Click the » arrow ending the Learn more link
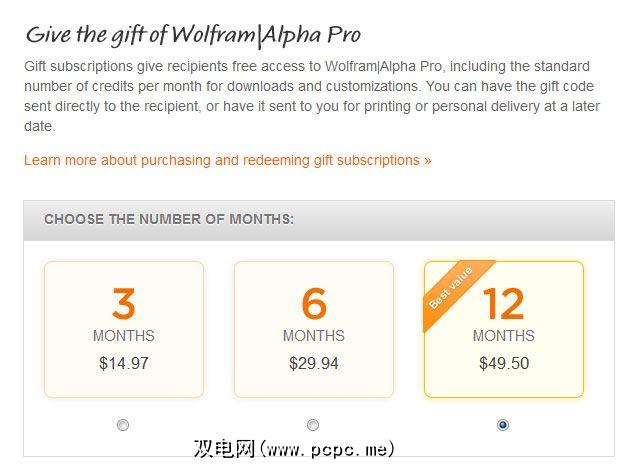The height and width of the screenshot is (472, 632). pos(427,160)
